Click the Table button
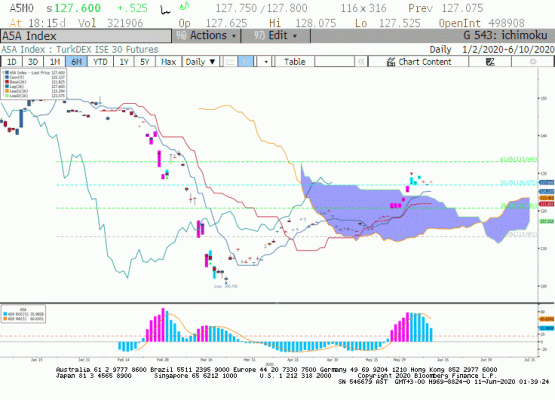Image resolution: width=555 pixels, height=400 pixels. point(294,62)
